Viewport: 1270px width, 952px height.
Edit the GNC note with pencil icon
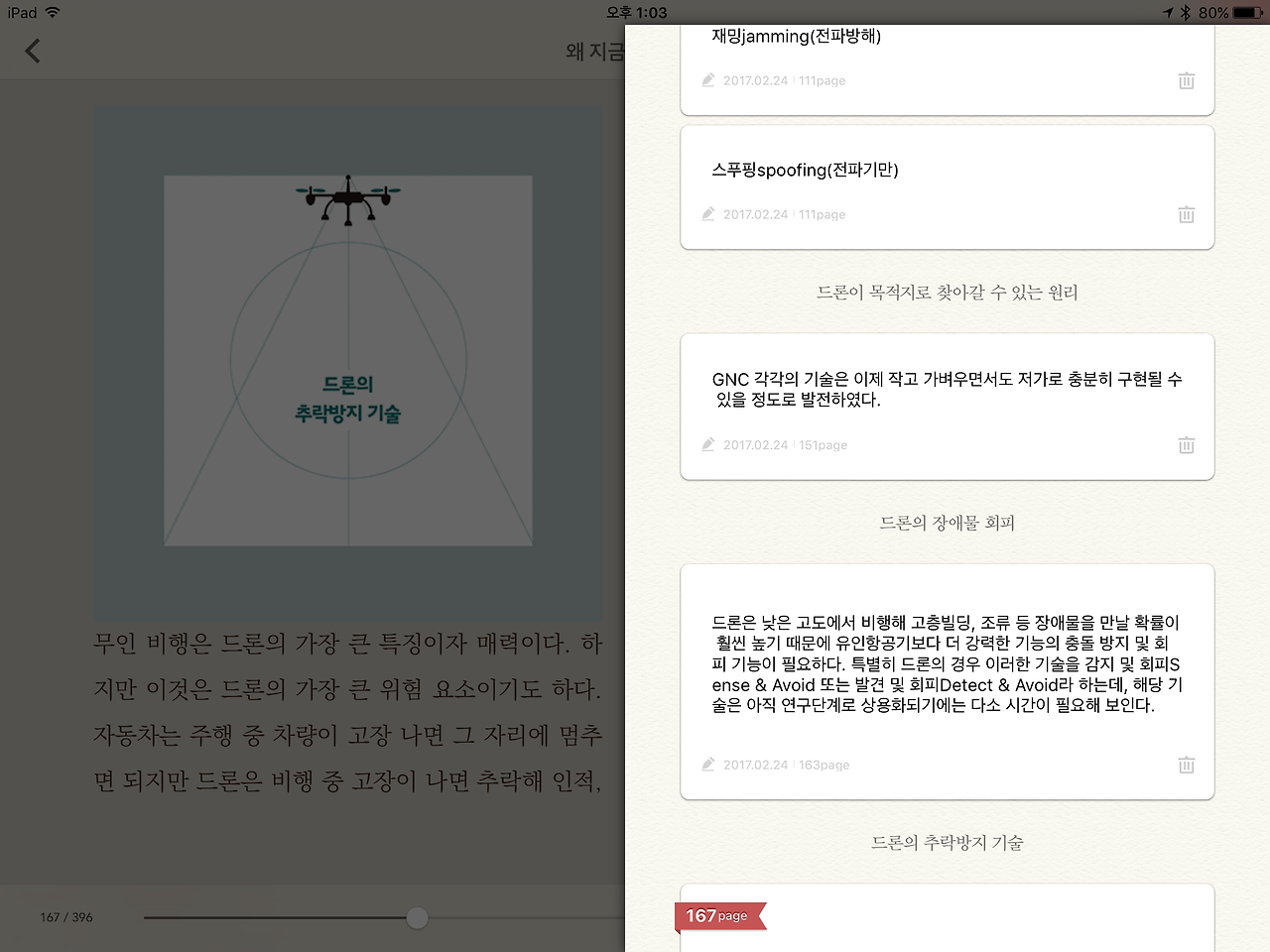point(708,445)
